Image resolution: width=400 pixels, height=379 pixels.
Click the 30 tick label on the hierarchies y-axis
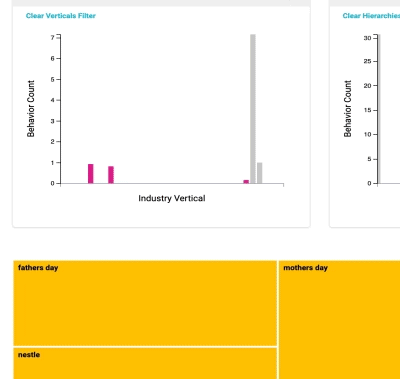pos(367,38)
